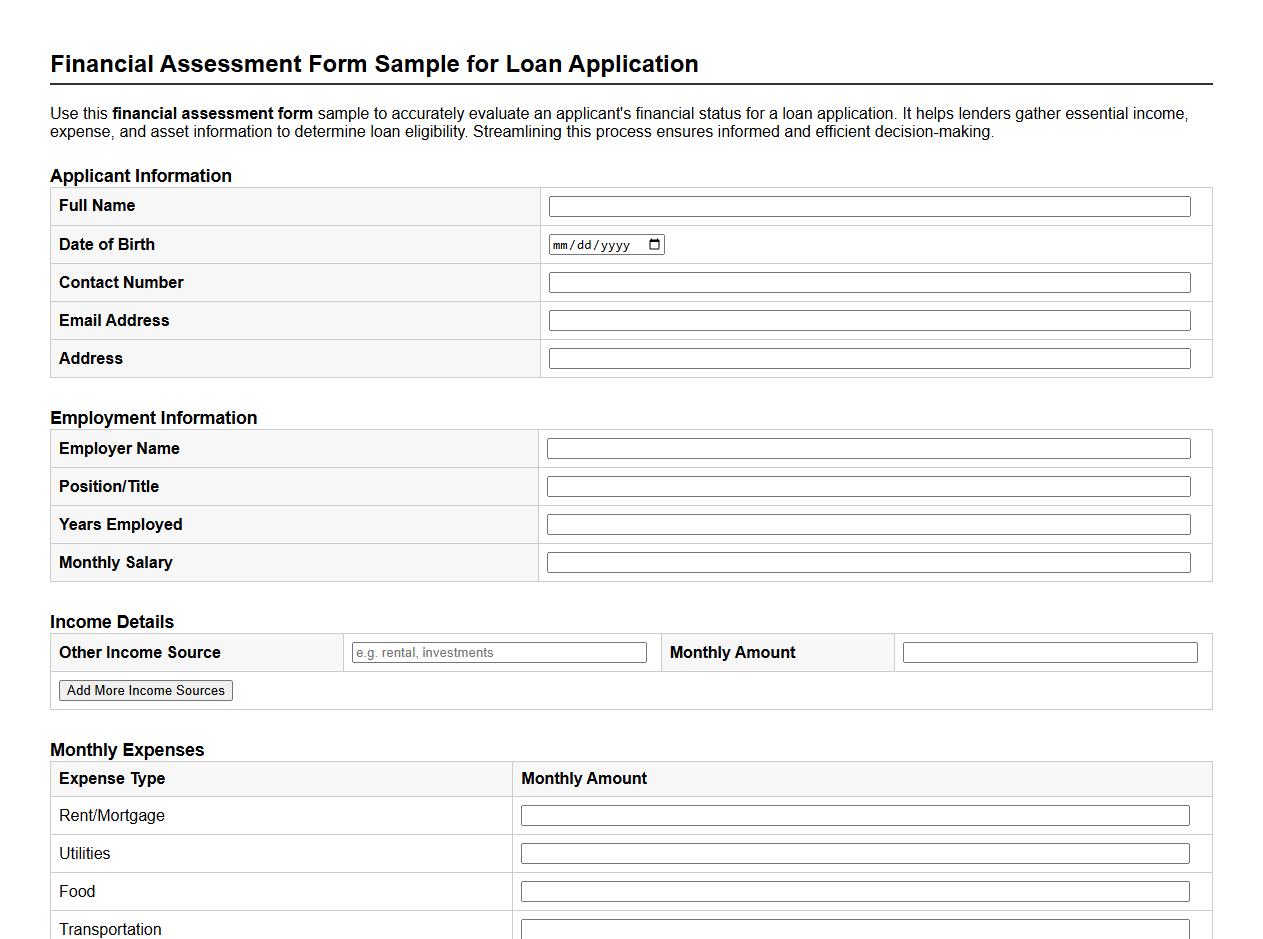
Task: Click the Food expense amount field
Action: click(x=854, y=891)
